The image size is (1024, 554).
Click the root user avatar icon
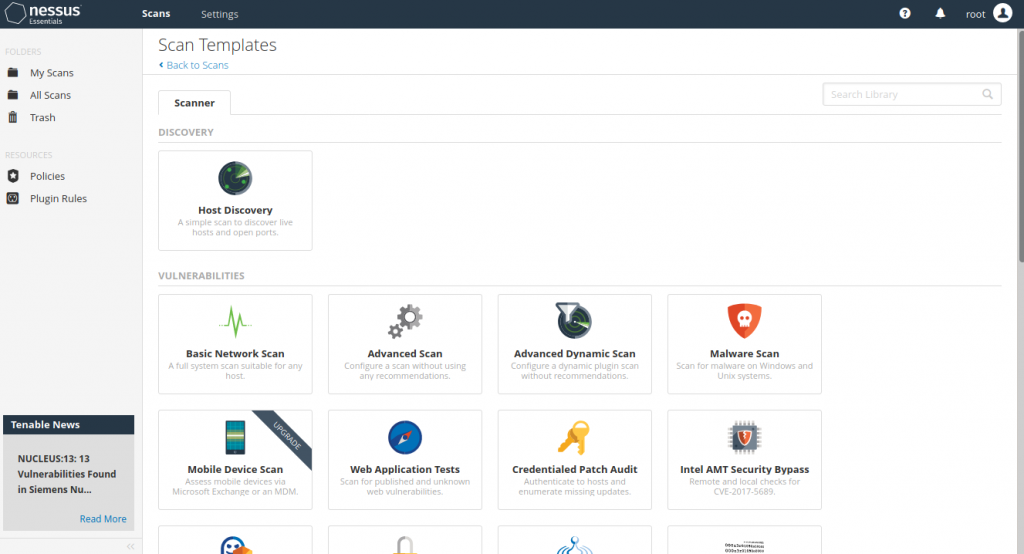(x=1002, y=12)
